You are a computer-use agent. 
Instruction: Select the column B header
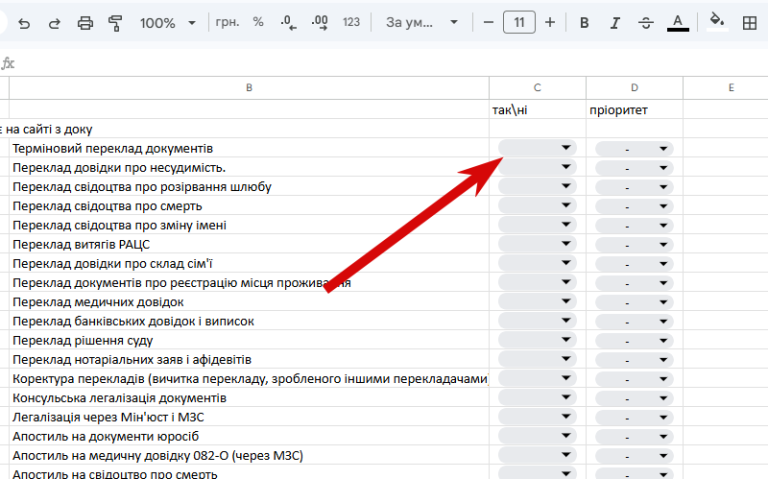pyautogui.click(x=249, y=88)
